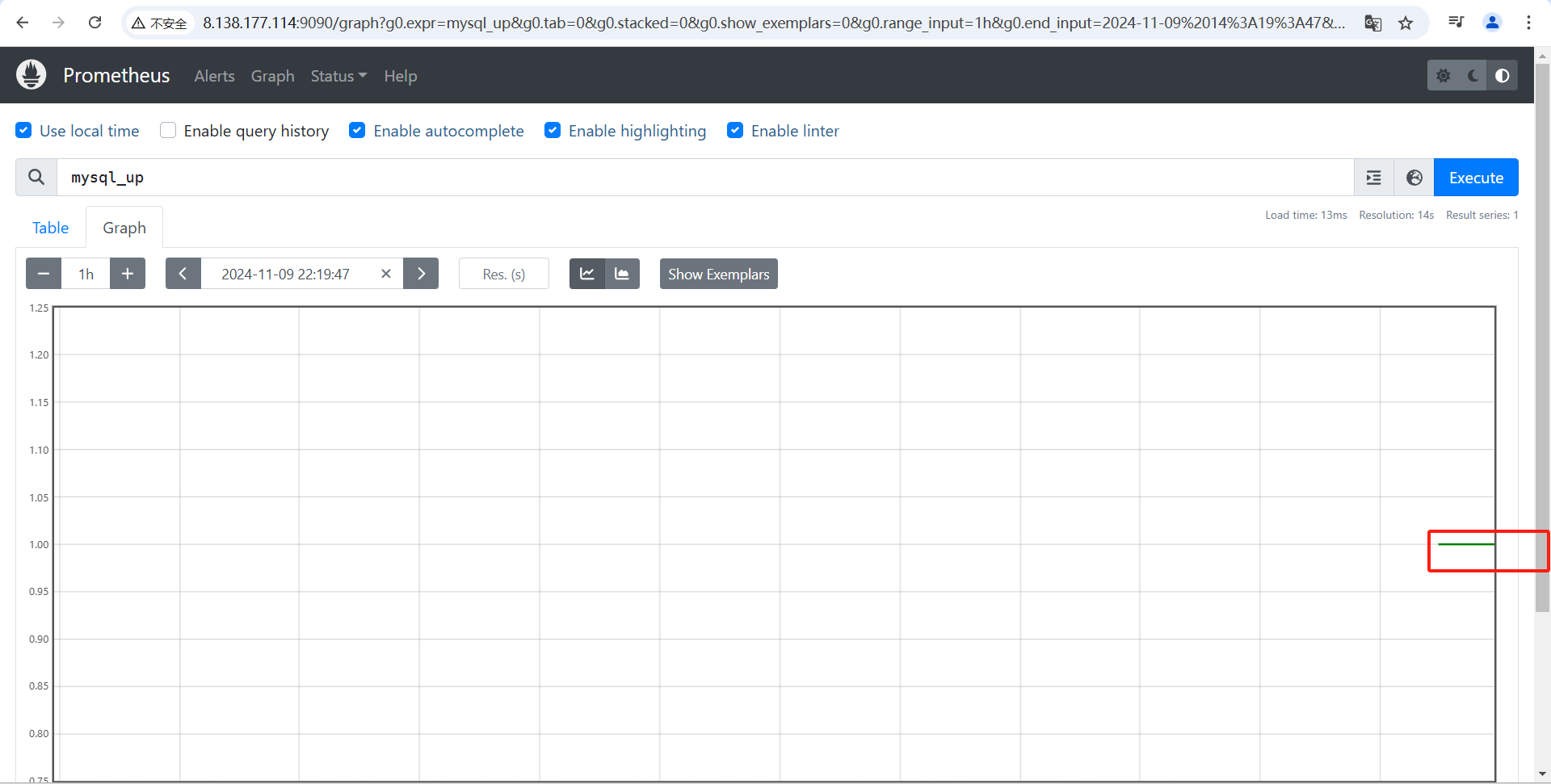This screenshot has width=1551, height=784.
Task: Click the search magnifier icon by expression
Action: pos(36,177)
